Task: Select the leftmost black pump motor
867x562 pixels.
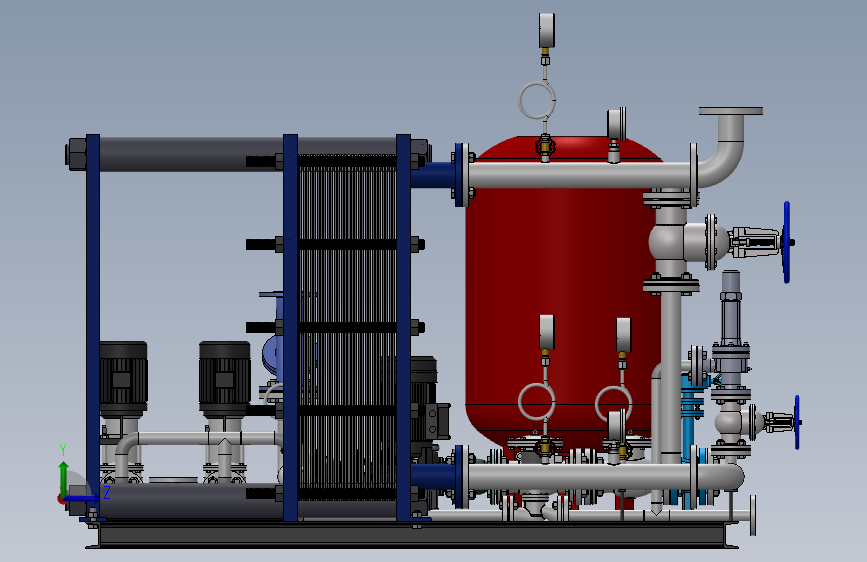Action: 123,379
